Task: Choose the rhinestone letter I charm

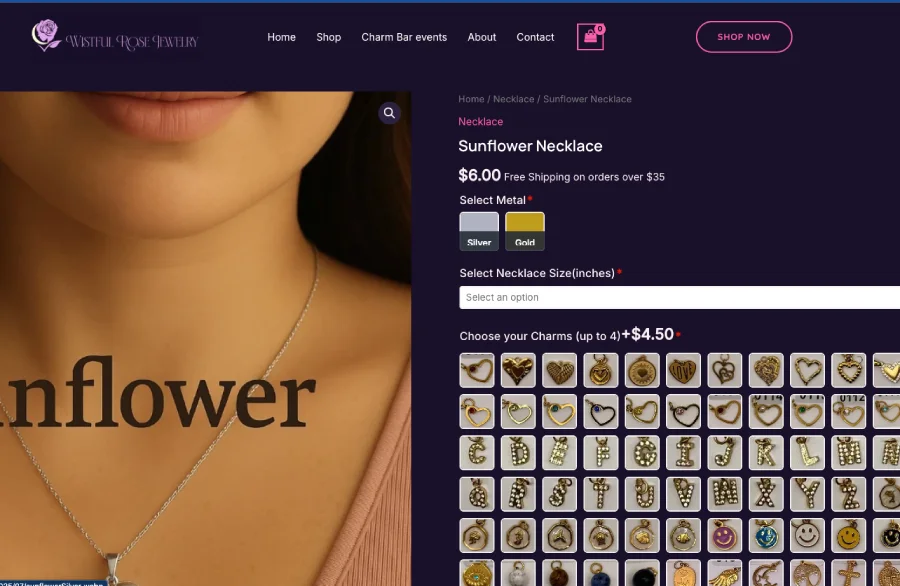Action: click(683, 453)
